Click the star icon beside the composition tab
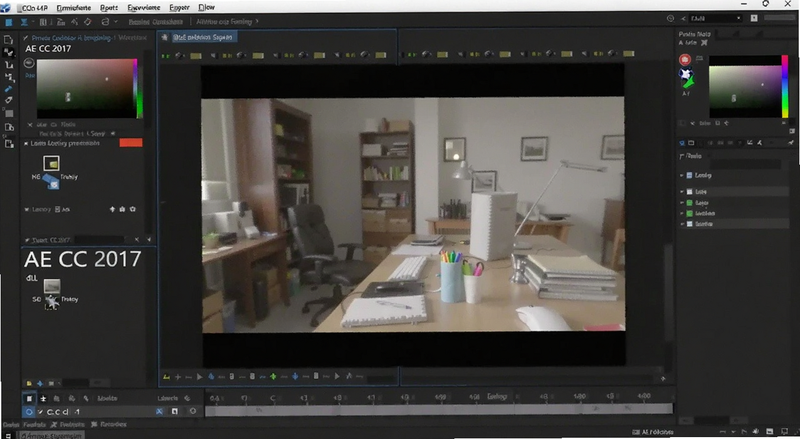This screenshot has width=800, height=439. click(x=165, y=37)
